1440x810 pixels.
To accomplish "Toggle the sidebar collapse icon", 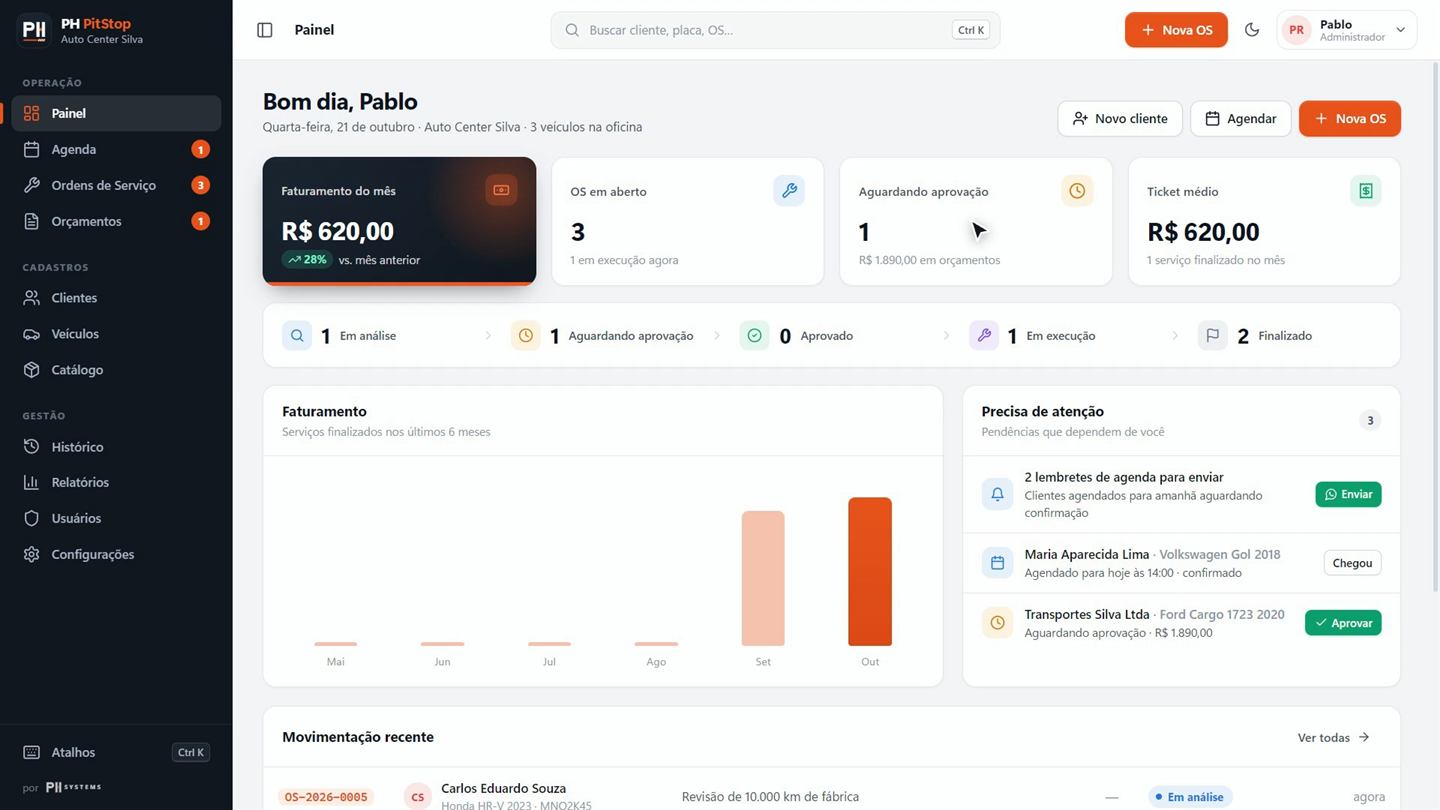I will click(x=265, y=30).
